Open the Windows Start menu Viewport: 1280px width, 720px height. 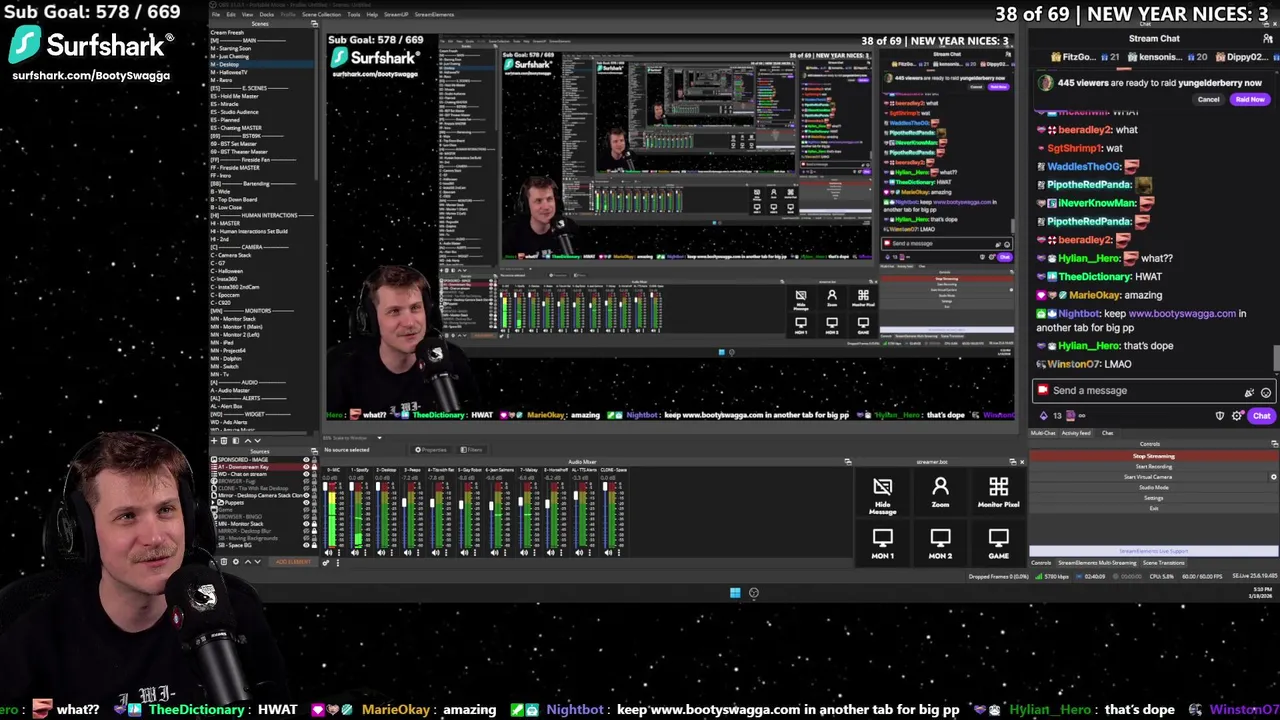(x=735, y=593)
